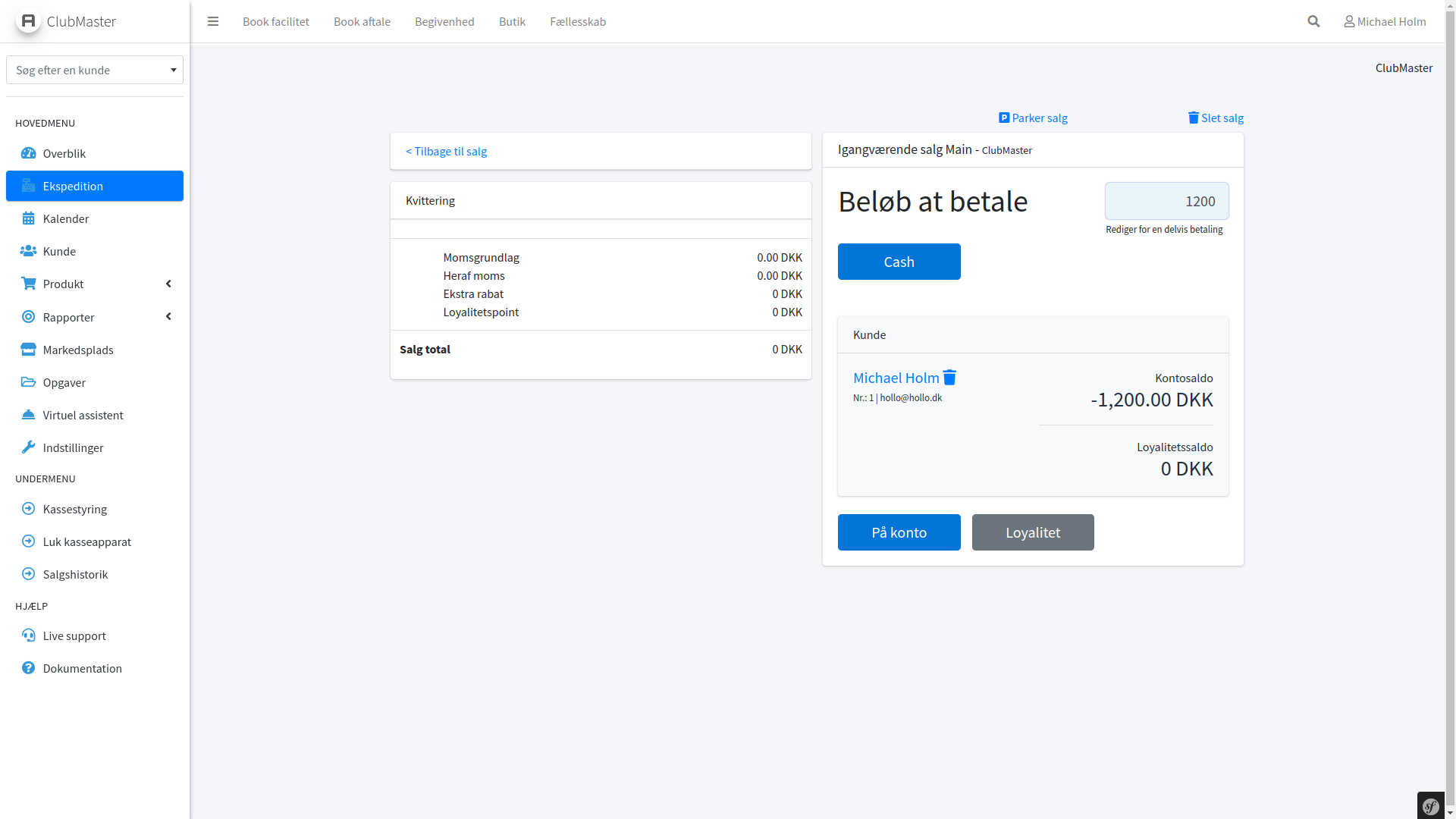Go to Kalender in sidebar

click(66, 218)
